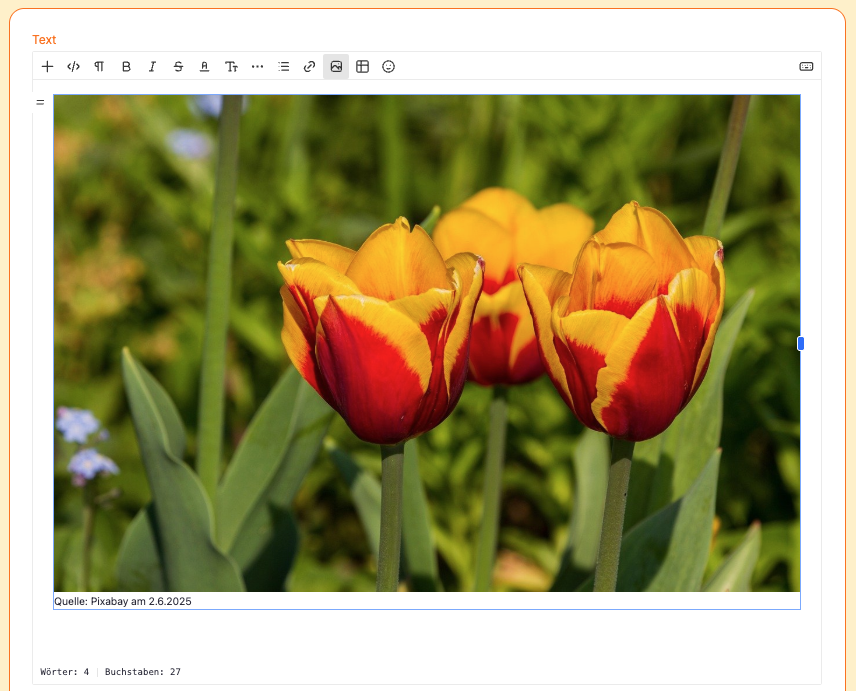
Task: Toggle strikethrough formatting
Action: tap(178, 67)
